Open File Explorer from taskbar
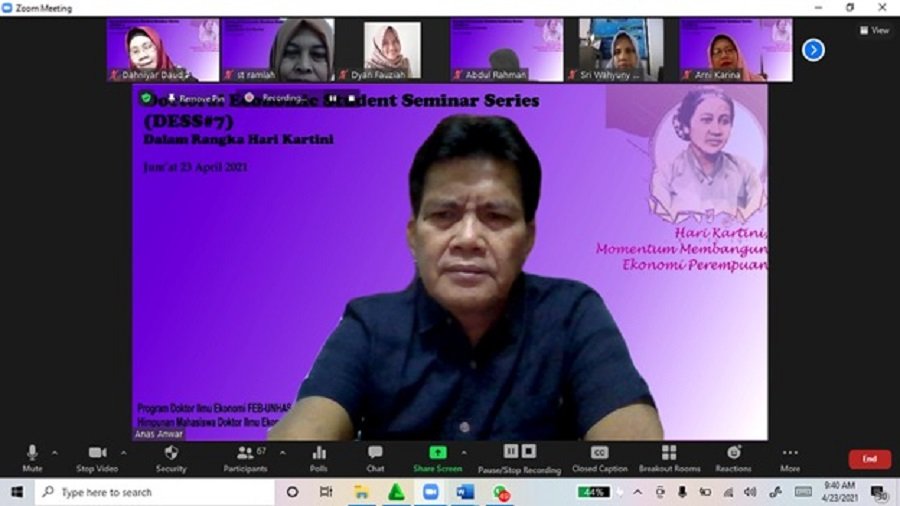Viewport: 900px width, 506px height. point(361,492)
